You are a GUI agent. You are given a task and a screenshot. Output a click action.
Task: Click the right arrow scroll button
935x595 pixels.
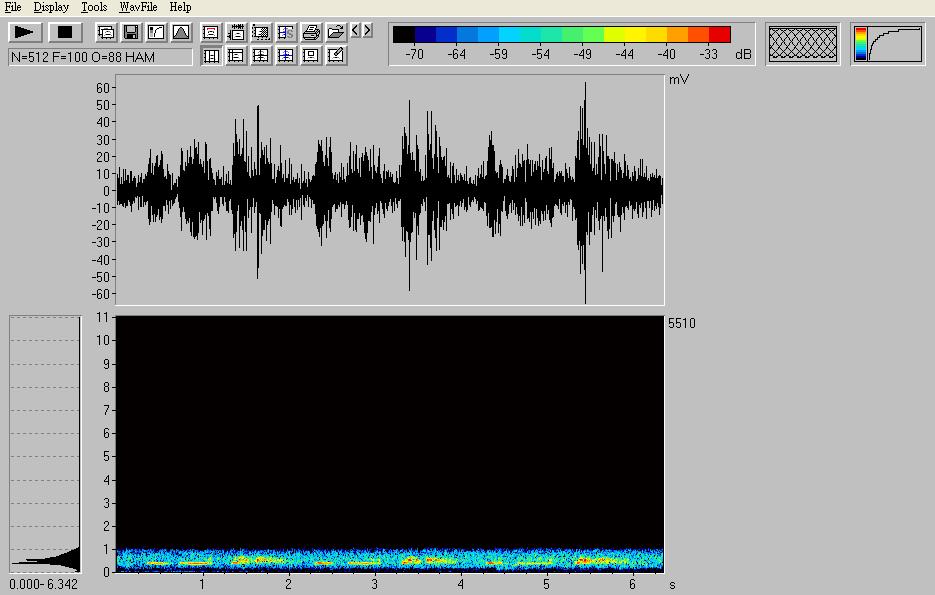(x=368, y=31)
